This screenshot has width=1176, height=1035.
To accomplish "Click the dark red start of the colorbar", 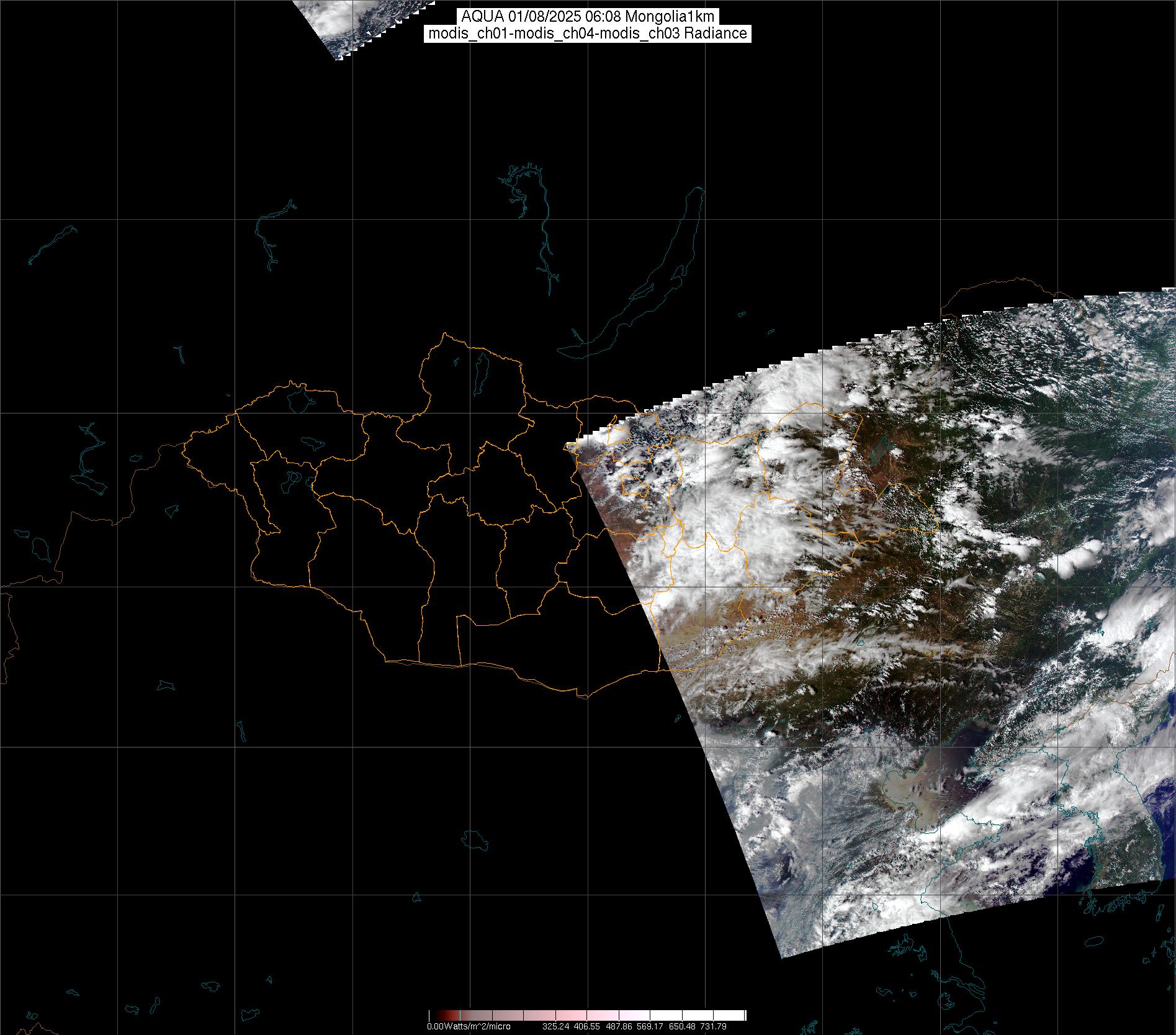I will coord(438,1015).
